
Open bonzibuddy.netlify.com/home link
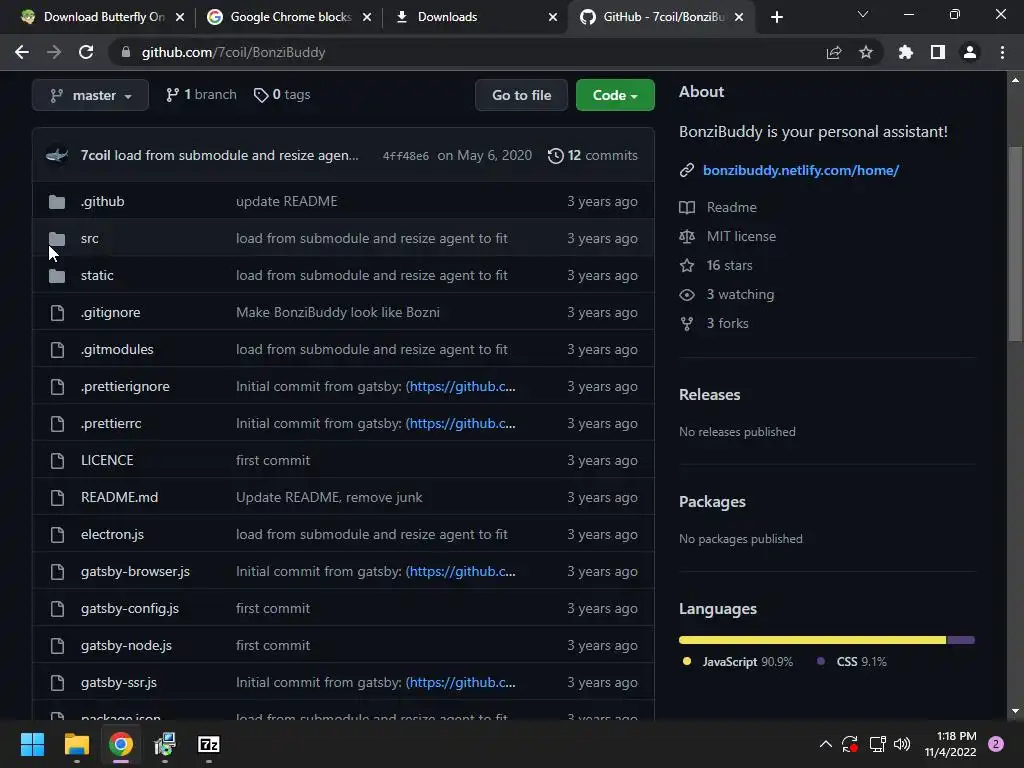coord(801,170)
